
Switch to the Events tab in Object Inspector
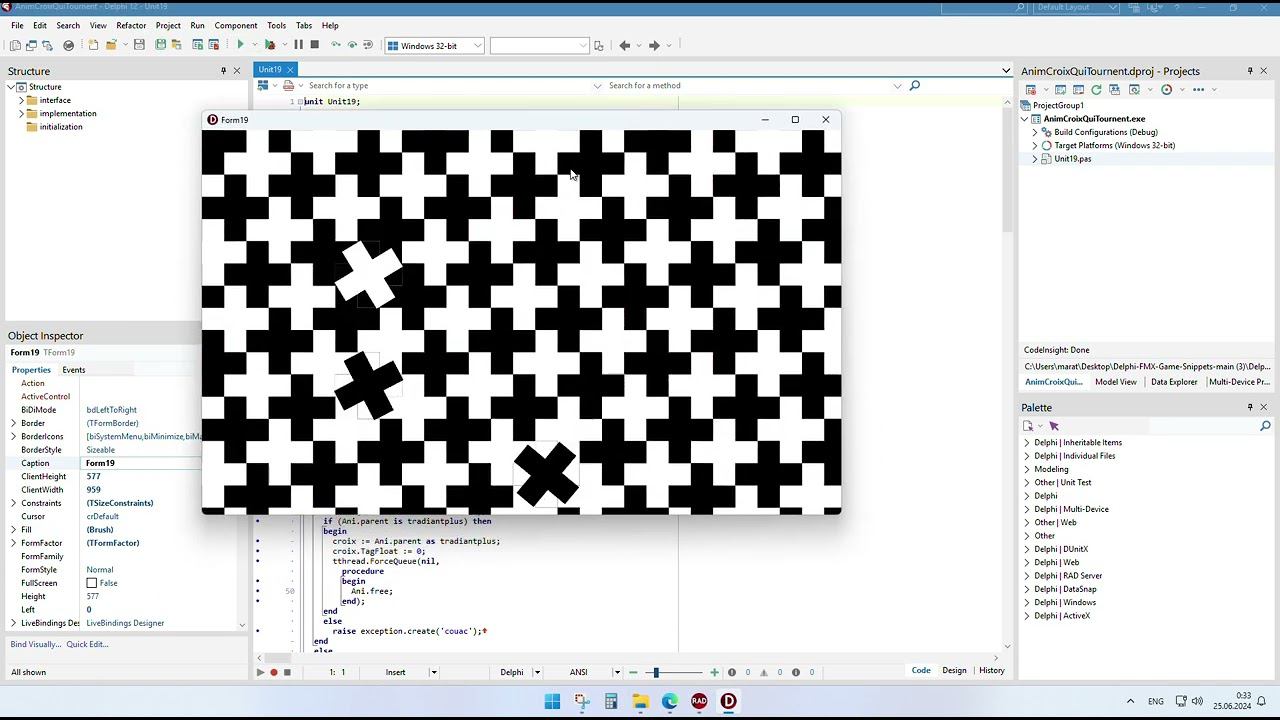point(74,370)
